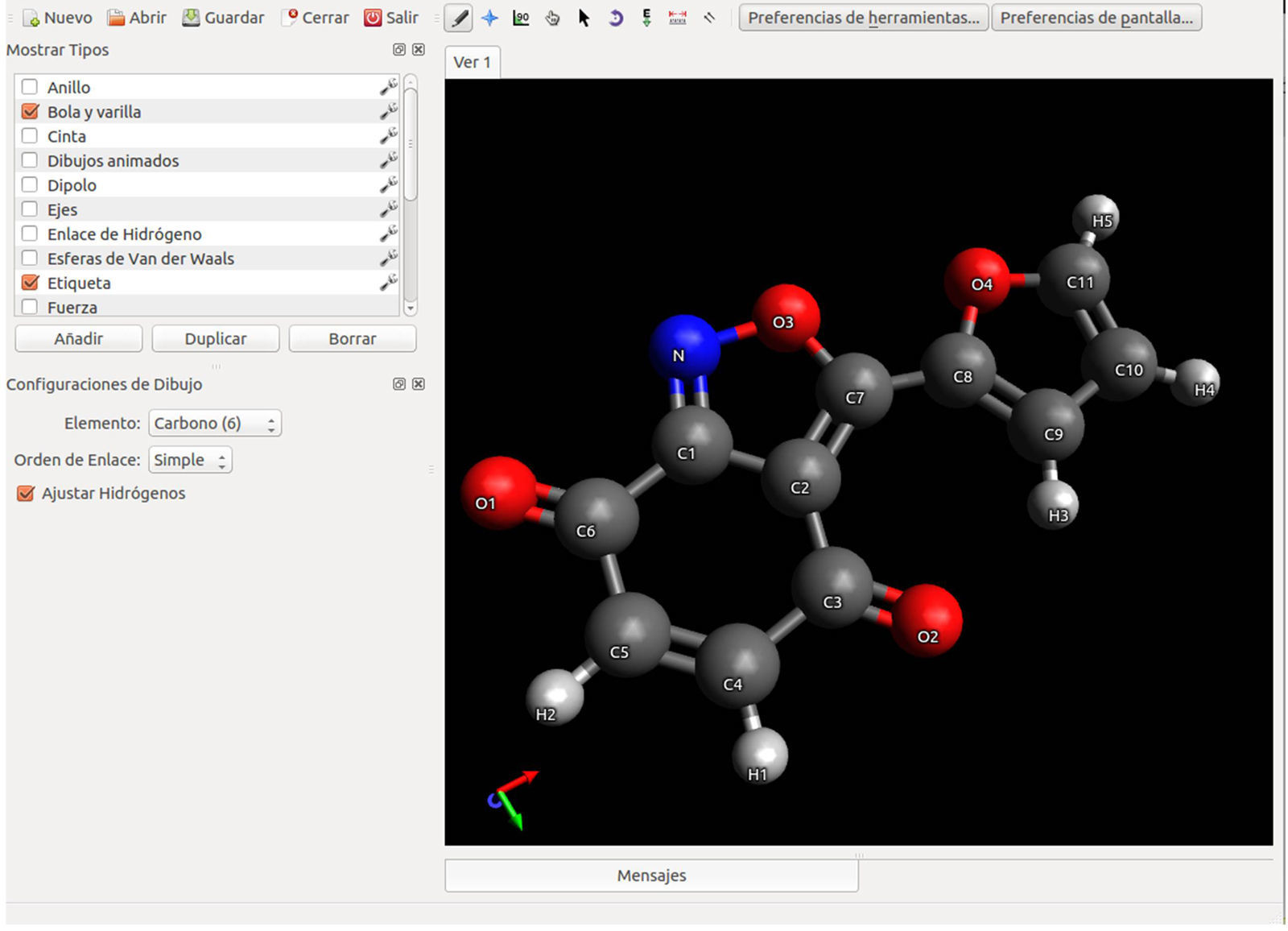Click the Guardar toolbar button
This screenshot has height=931, width=1288.
[x=223, y=18]
